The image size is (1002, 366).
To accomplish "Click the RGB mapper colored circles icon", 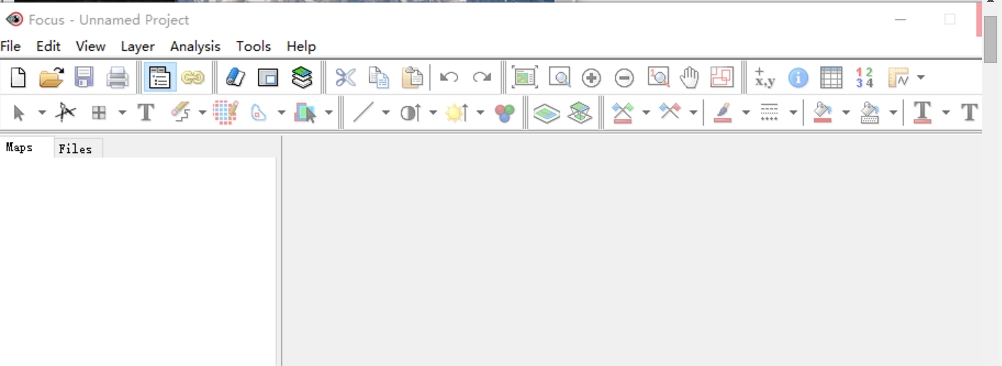I will tap(504, 113).
